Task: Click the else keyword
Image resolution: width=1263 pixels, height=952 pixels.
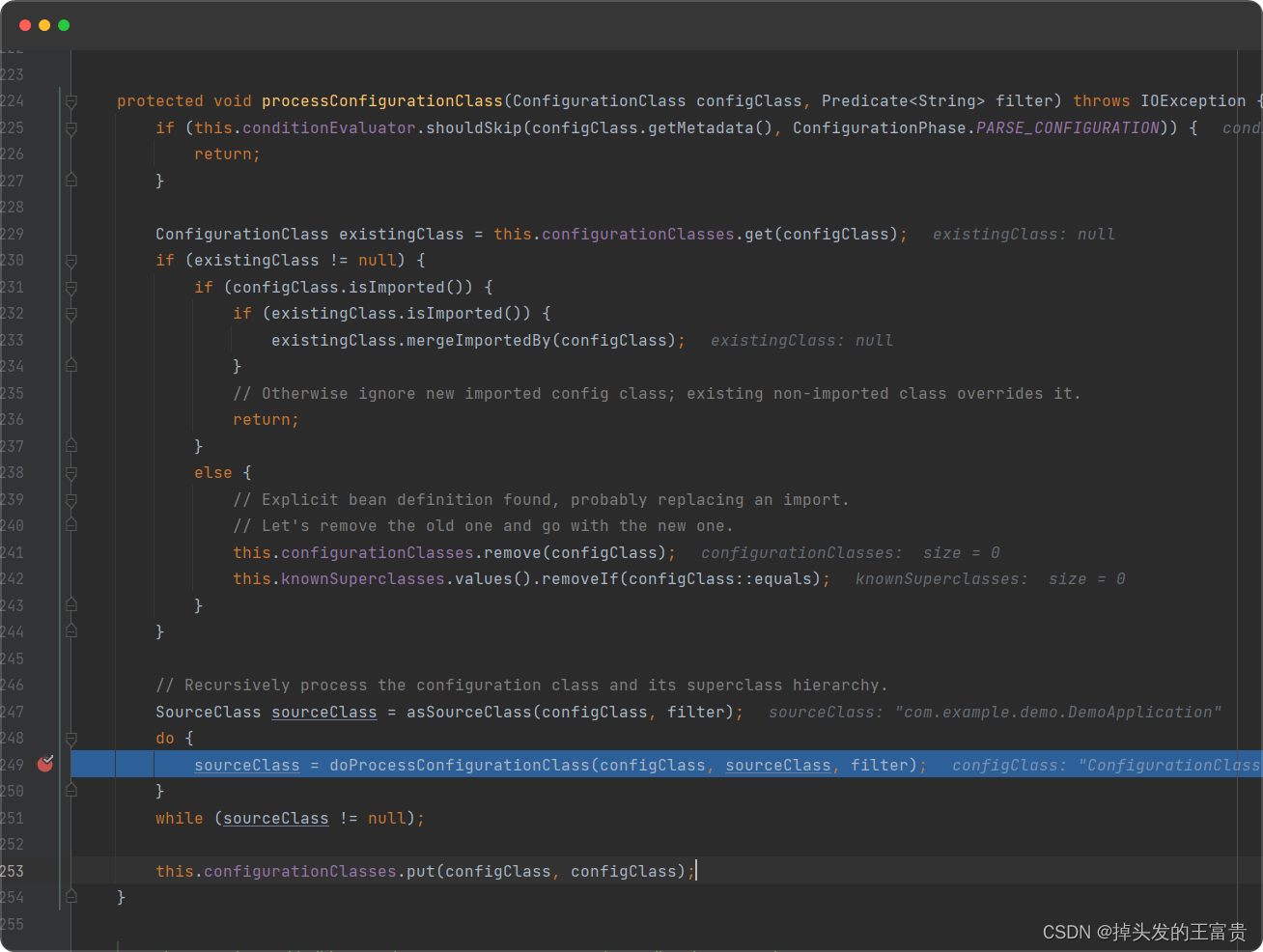Action: click(x=213, y=473)
